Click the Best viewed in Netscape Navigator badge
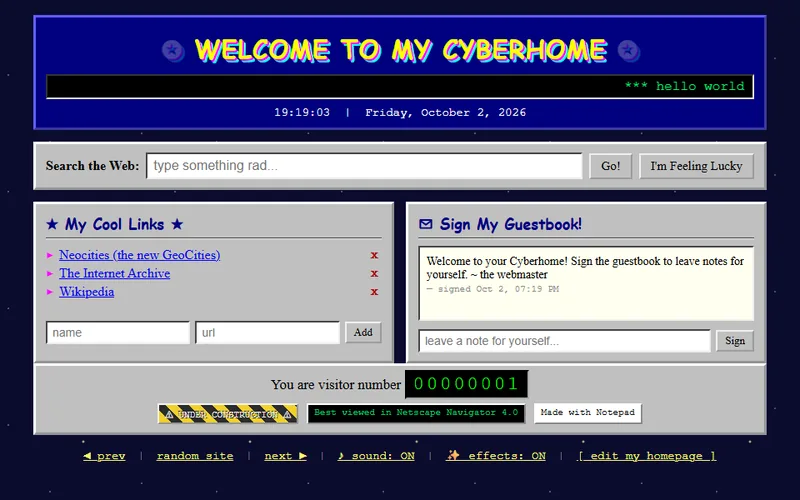800x500 pixels. [x=416, y=413]
